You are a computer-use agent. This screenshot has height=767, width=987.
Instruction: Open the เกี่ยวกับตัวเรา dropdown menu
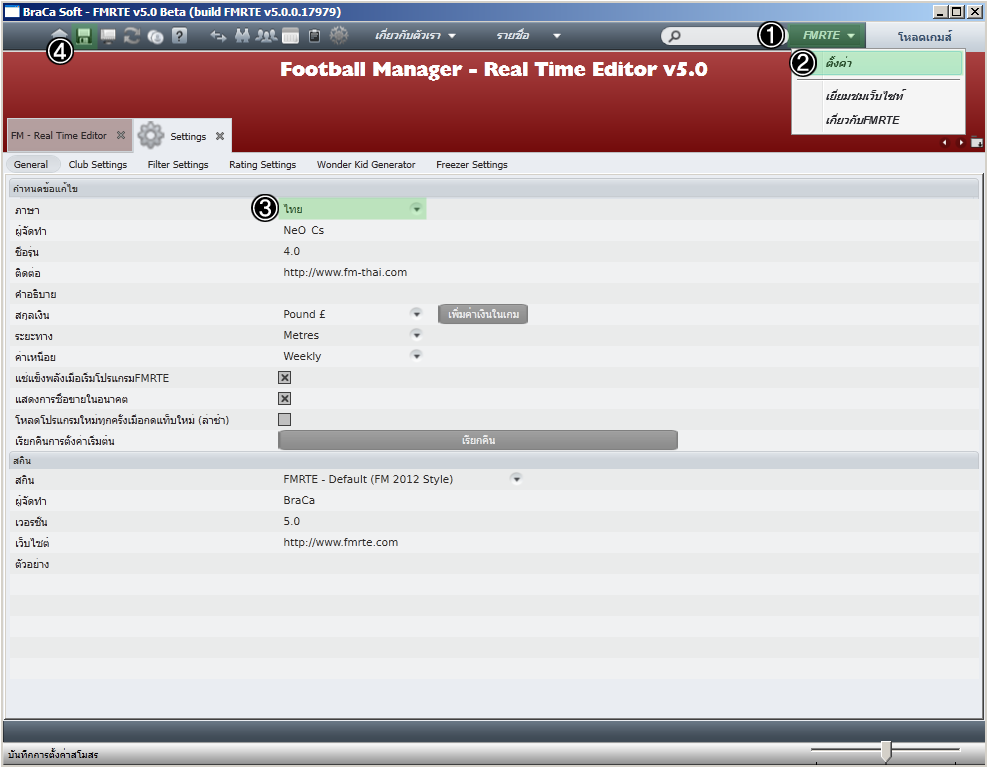coord(415,36)
